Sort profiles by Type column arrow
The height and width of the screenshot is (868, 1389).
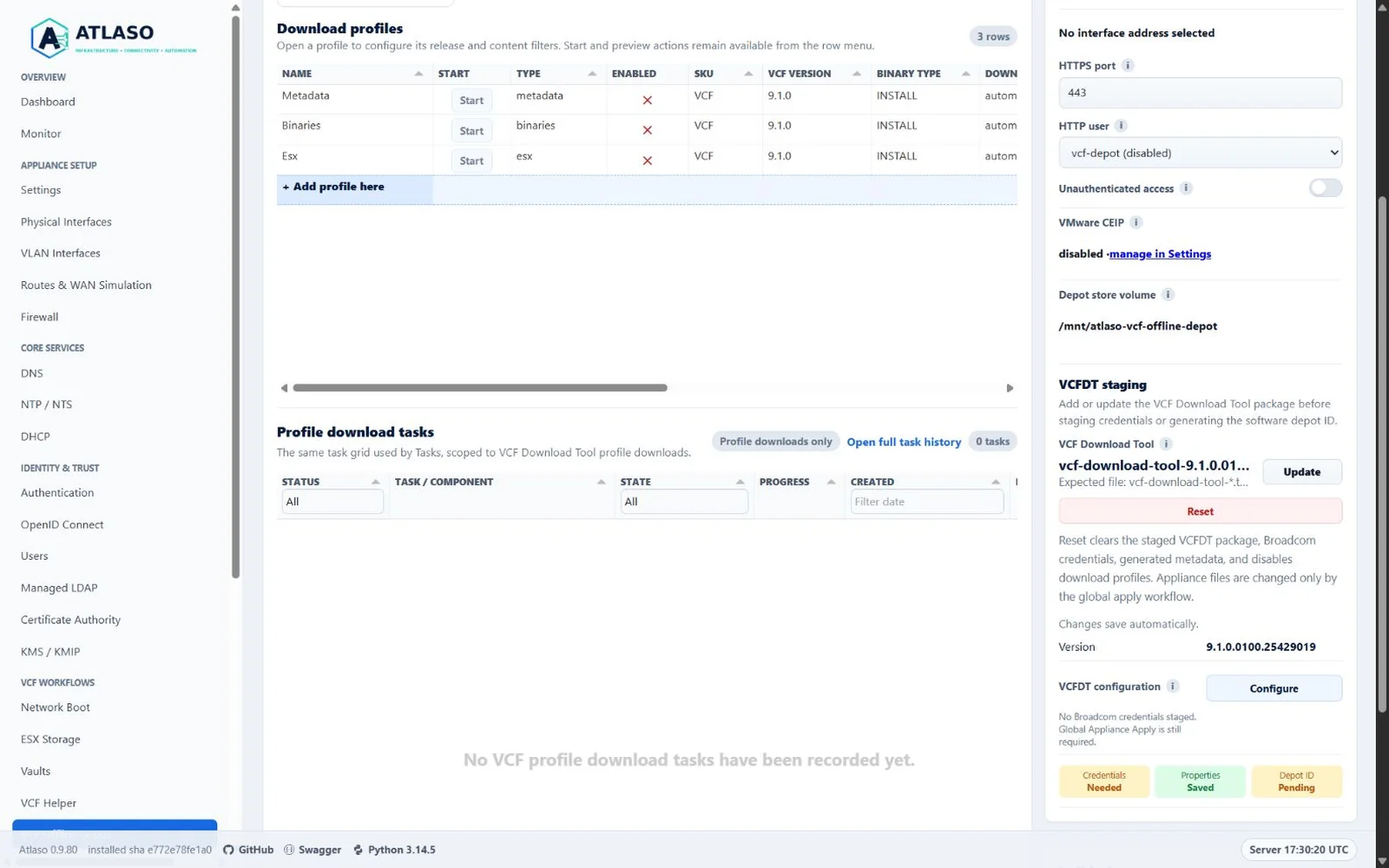coord(592,74)
